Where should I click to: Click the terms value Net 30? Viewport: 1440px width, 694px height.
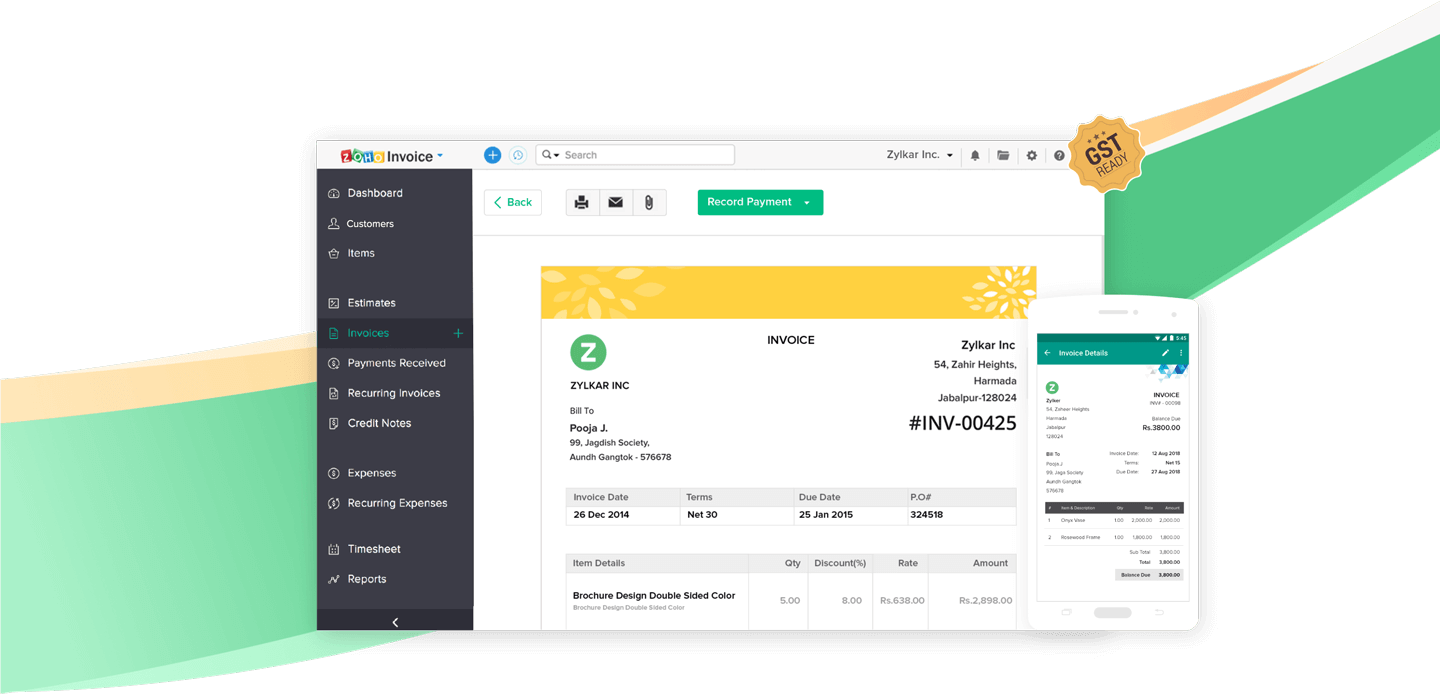(702, 515)
